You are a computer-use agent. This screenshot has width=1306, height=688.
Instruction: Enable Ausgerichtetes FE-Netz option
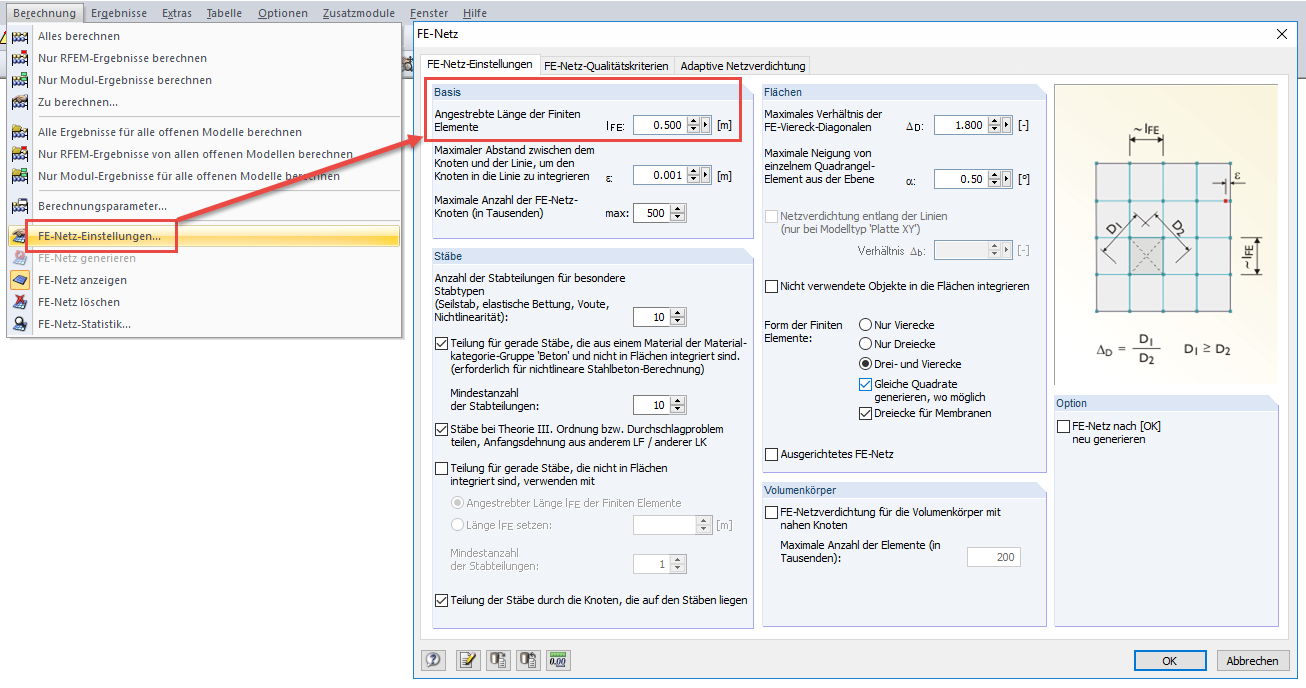[772, 453]
